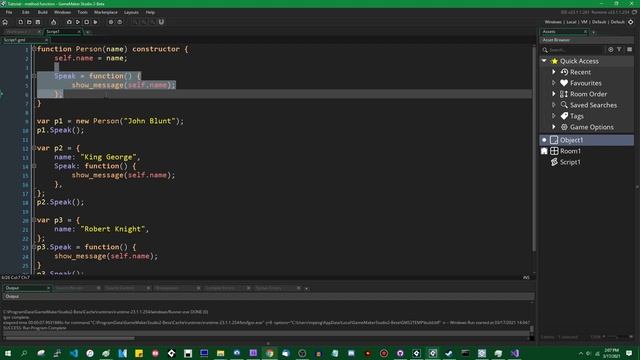Fold code region at line 12
Image resolution: width=640 pixels, height=360 pixels.
click(34, 148)
